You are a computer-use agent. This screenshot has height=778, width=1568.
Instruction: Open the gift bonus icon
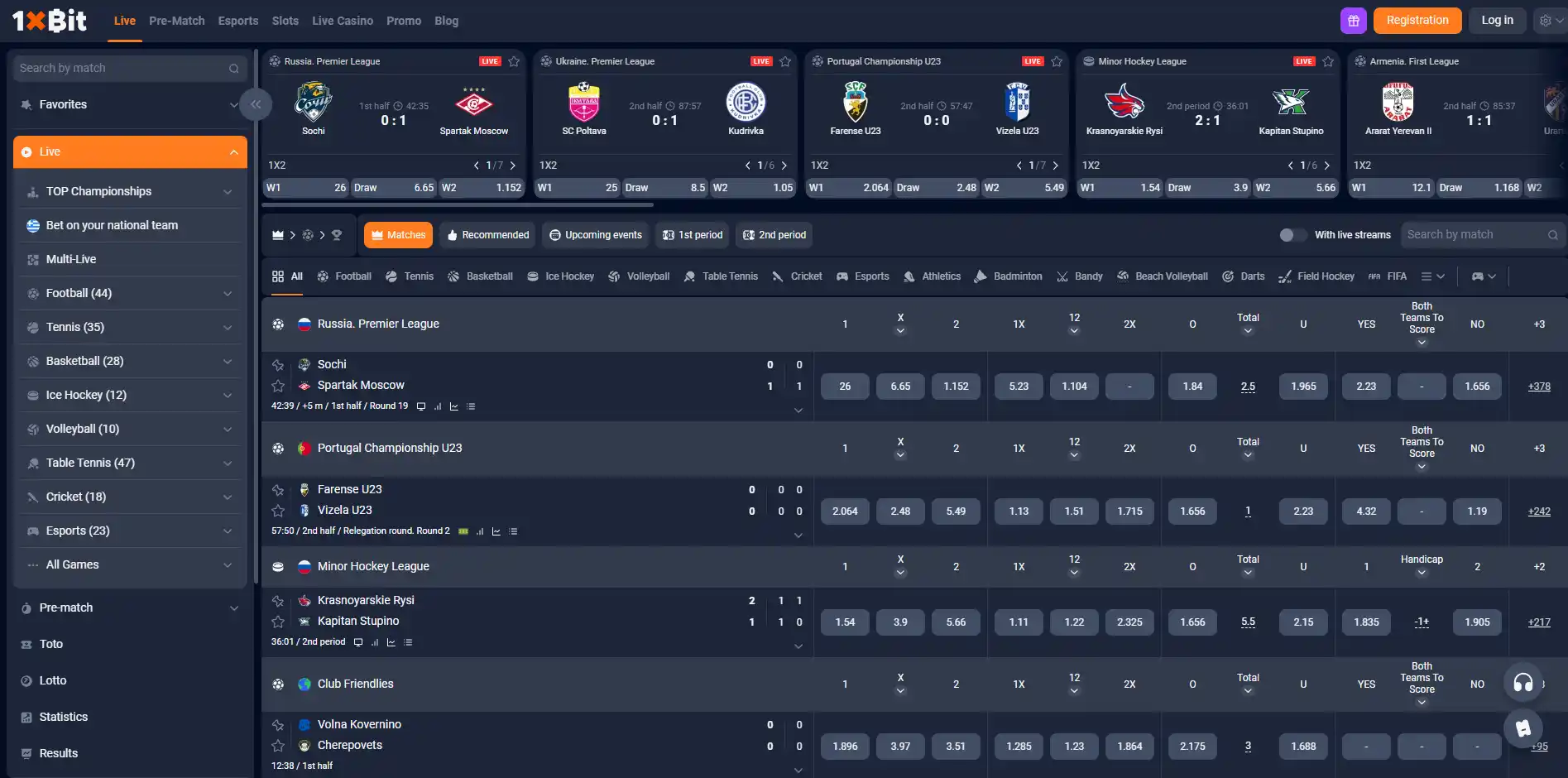(1354, 21)
